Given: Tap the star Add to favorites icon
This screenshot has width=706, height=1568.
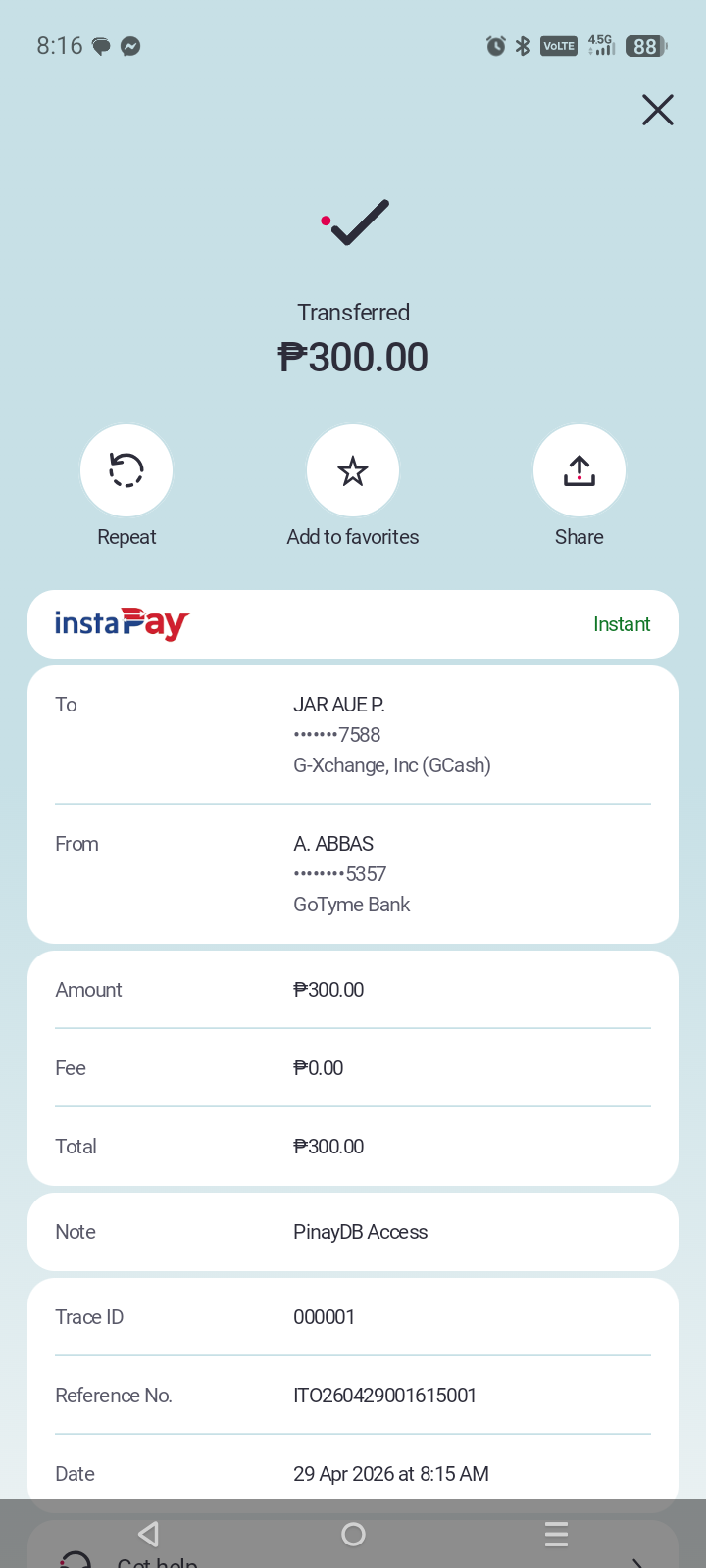Looking at the screenshot, I should [353, 470].
